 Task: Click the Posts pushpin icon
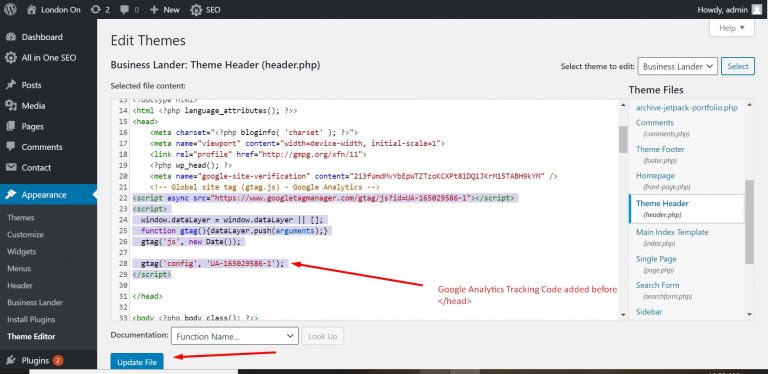click(x=11, y=85)
